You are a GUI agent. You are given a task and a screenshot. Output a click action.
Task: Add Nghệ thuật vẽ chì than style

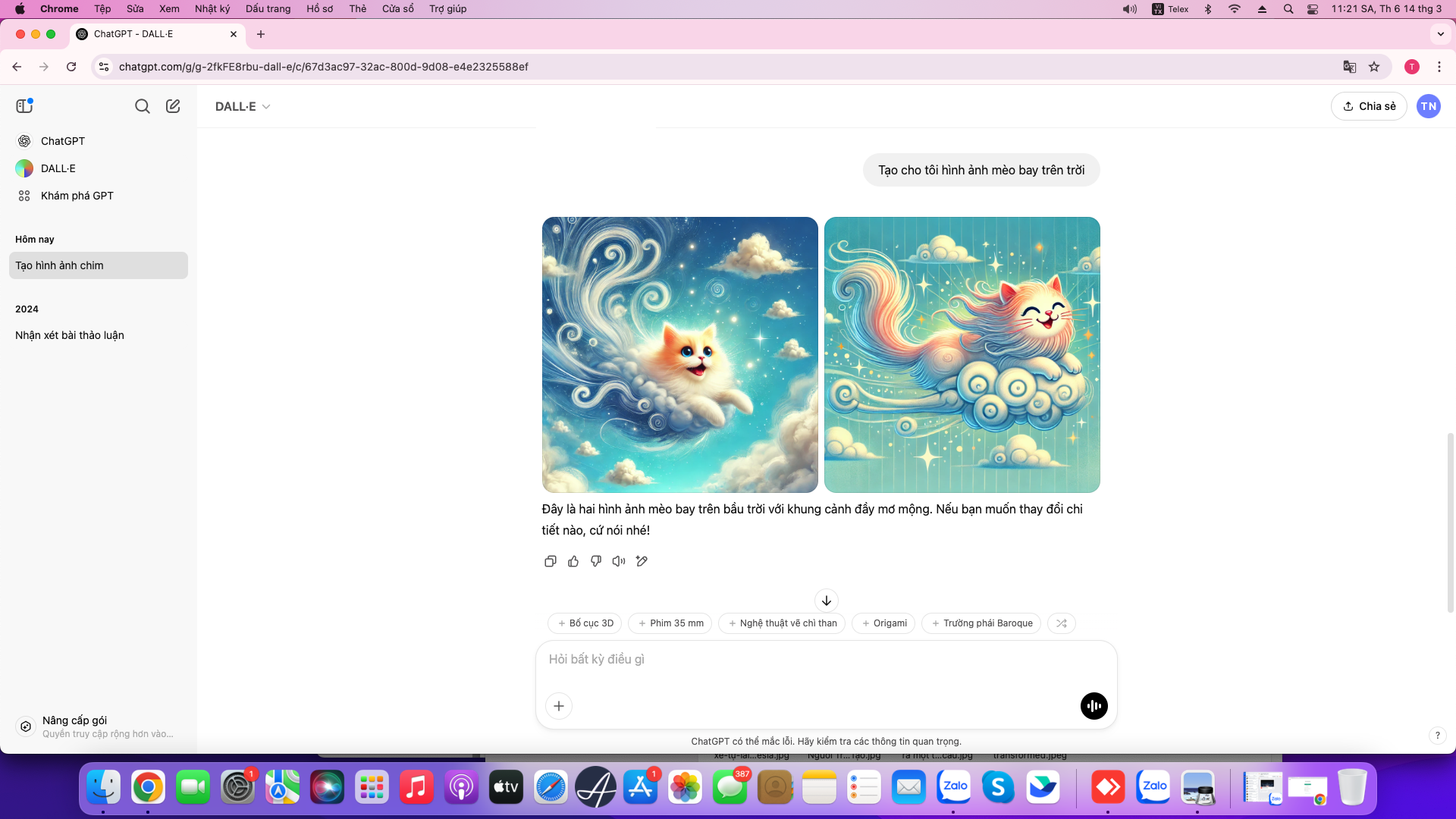782,623
